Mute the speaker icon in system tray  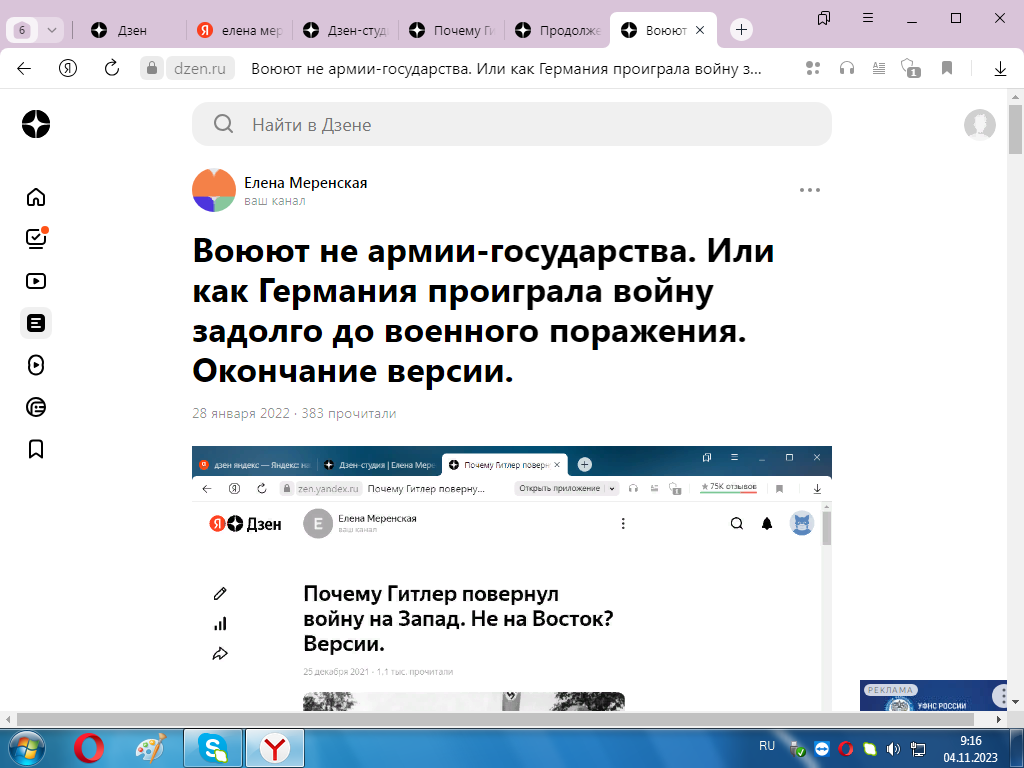pos(893,747)
